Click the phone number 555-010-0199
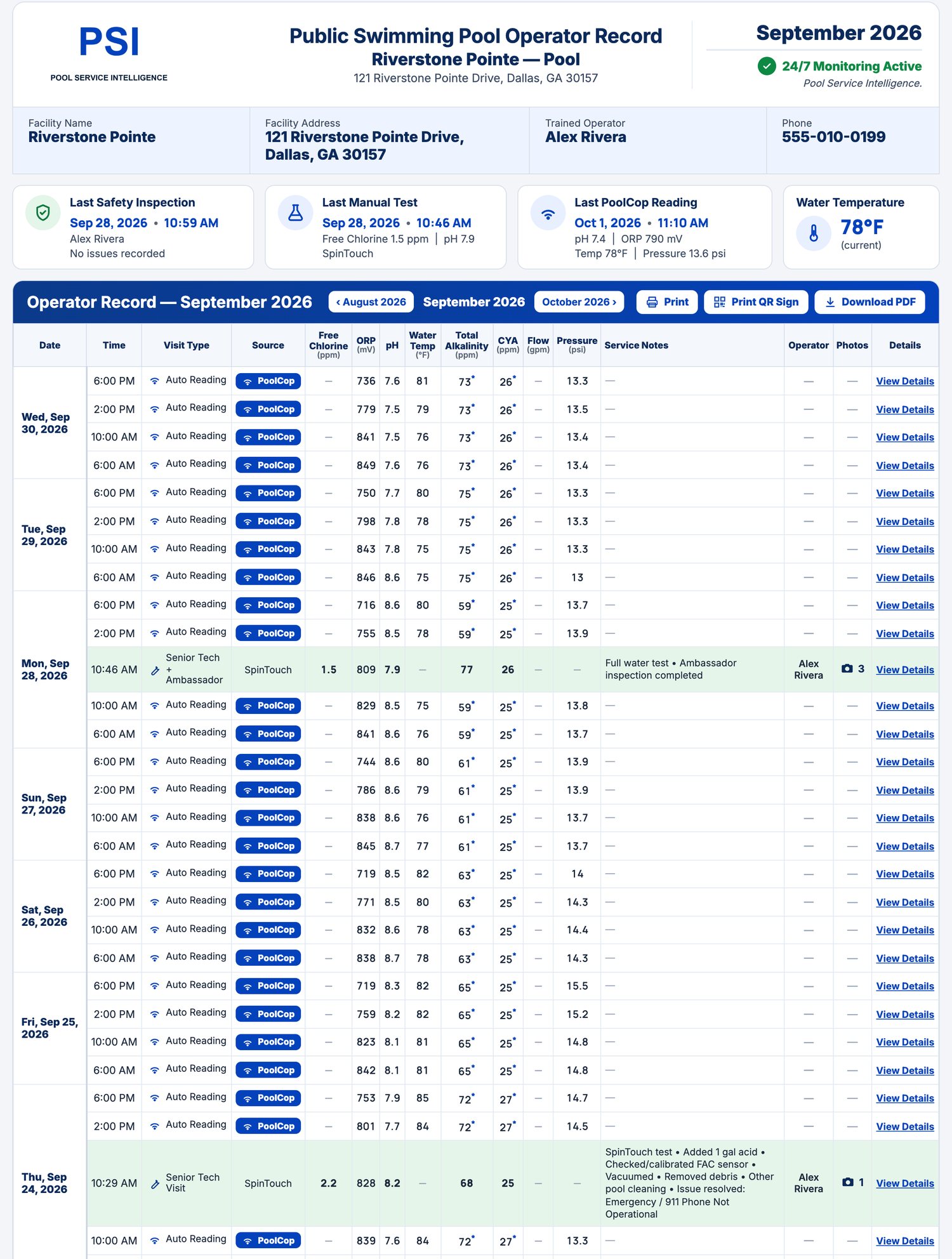This screenshot has width=952, height=1259. (833, 137)
